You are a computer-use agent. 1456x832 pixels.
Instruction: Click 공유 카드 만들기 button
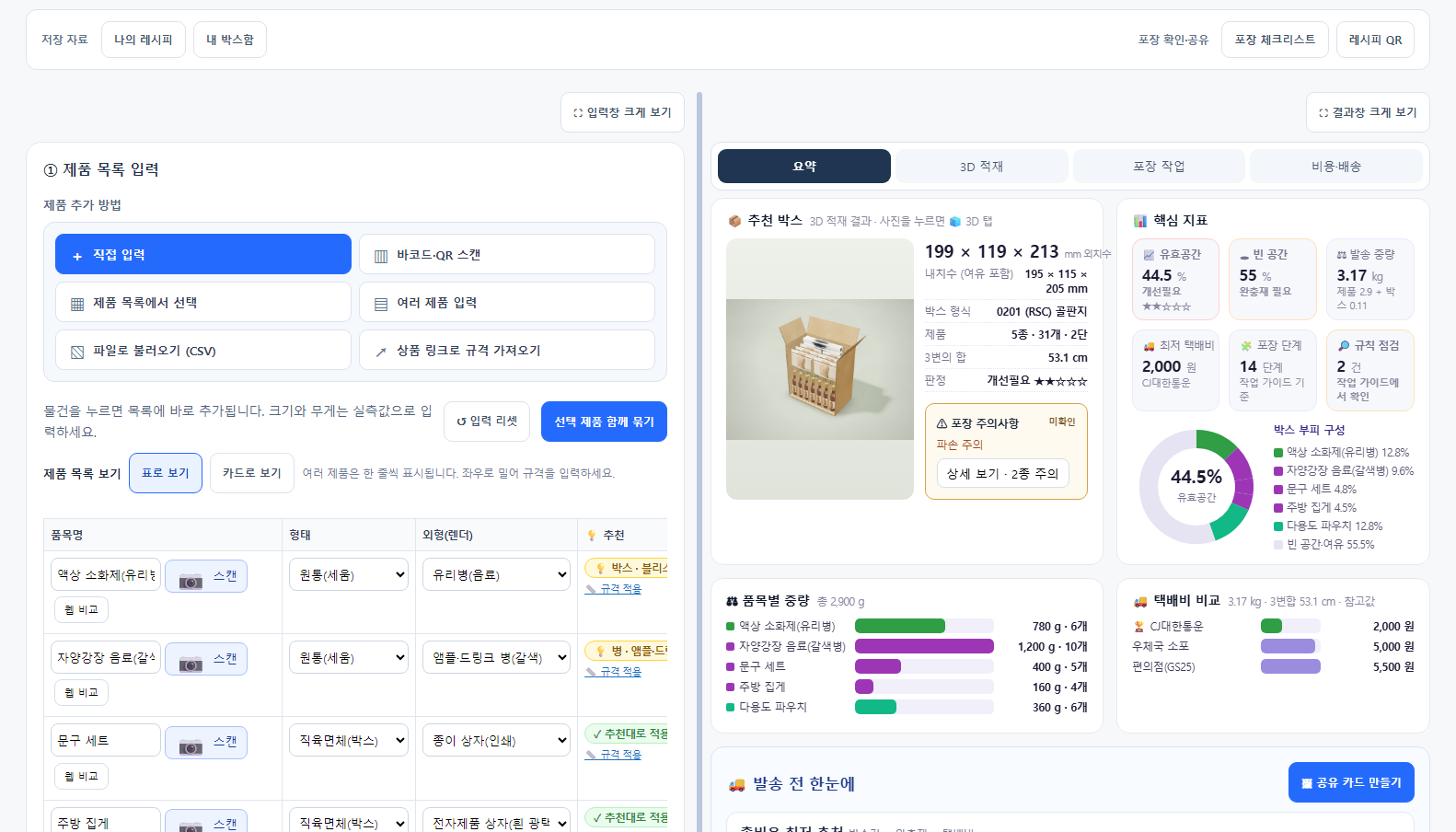click(x=1351, y=782)
